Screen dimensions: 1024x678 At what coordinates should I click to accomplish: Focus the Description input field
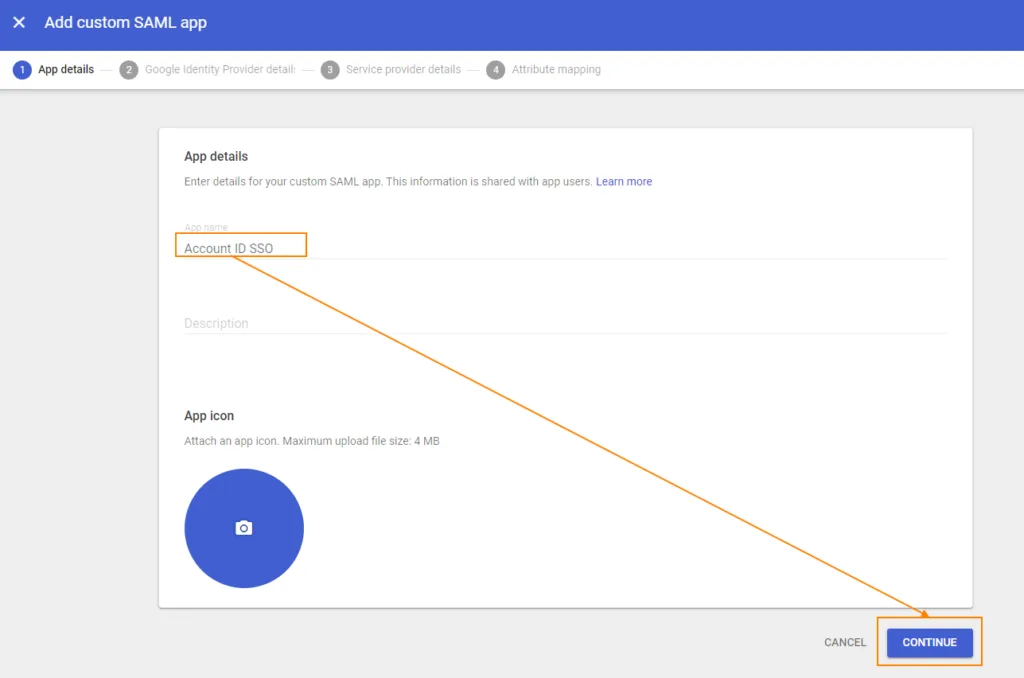click(x=566, y=323)
